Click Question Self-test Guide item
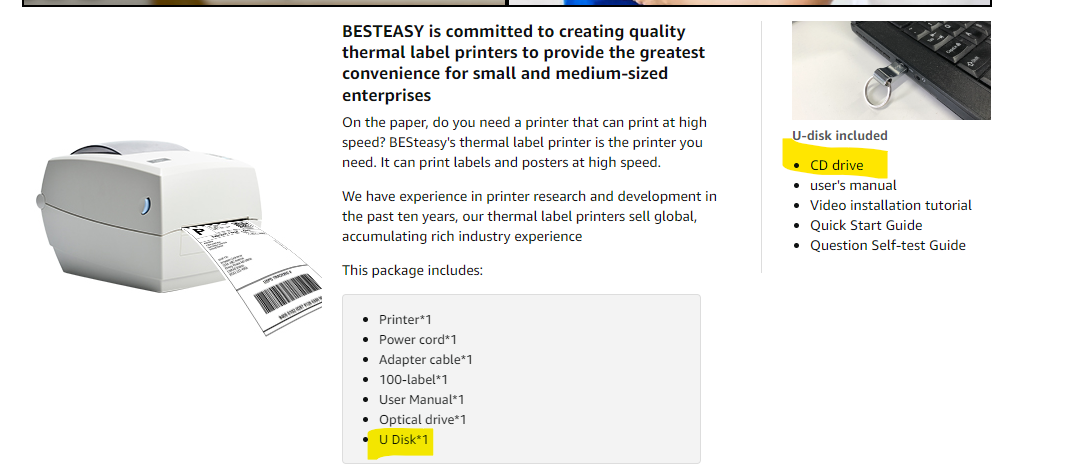1072x472 pixels. pyautogui.click(x=887, y=245)
